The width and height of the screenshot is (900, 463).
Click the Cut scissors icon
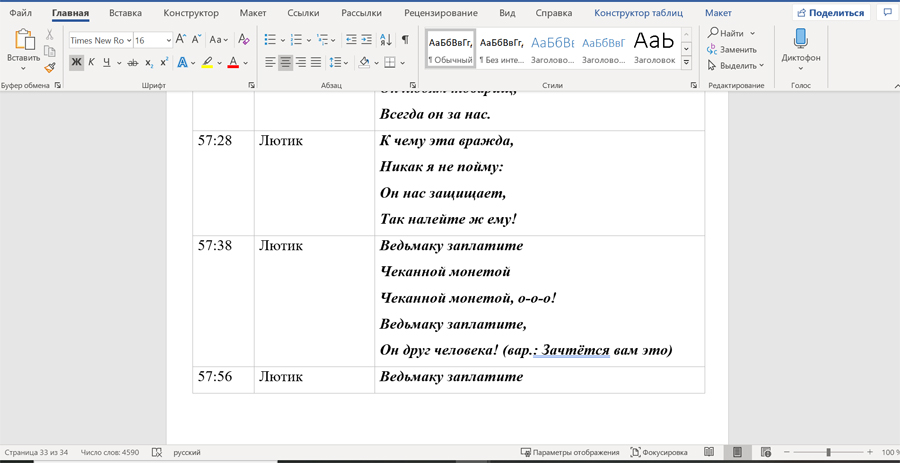tap(50, 34)
